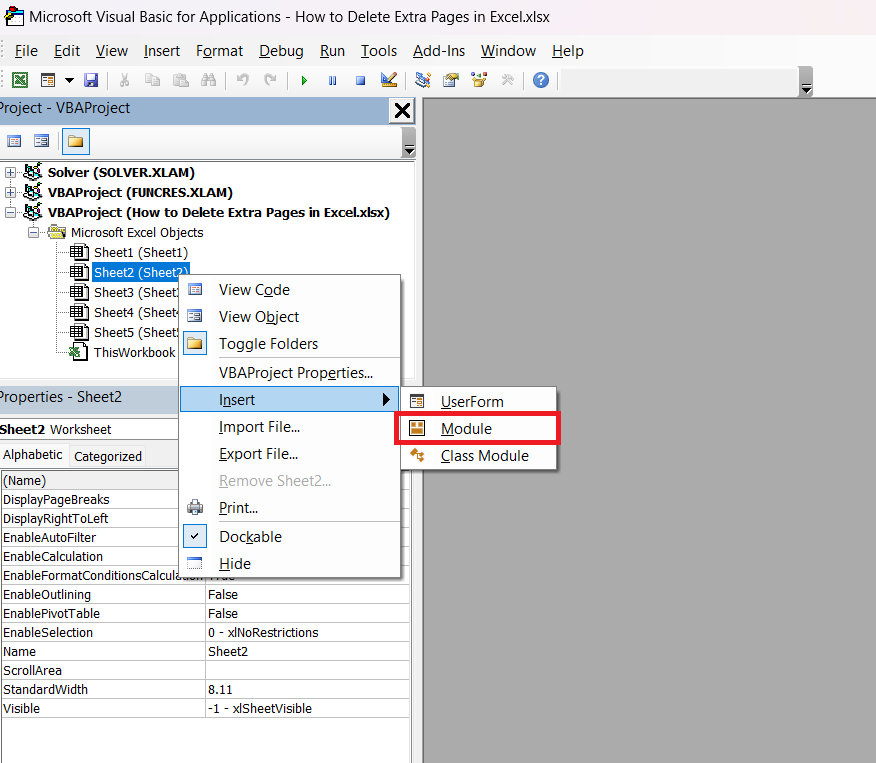Viewport: 876px width, 763px height.
Task: Switch to the Alphabetic properties tab
Action: (x=33, y=455)
